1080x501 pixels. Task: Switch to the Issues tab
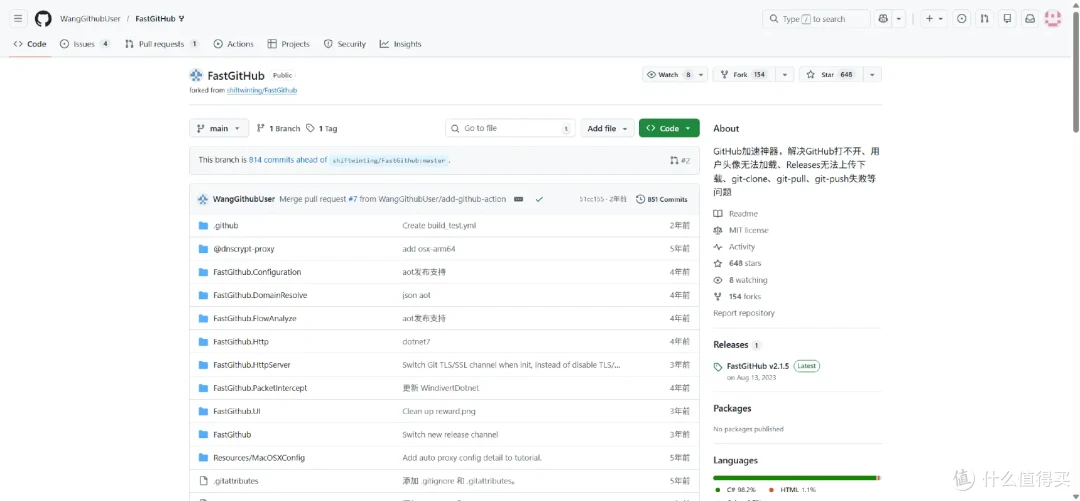tap(85, 44)
